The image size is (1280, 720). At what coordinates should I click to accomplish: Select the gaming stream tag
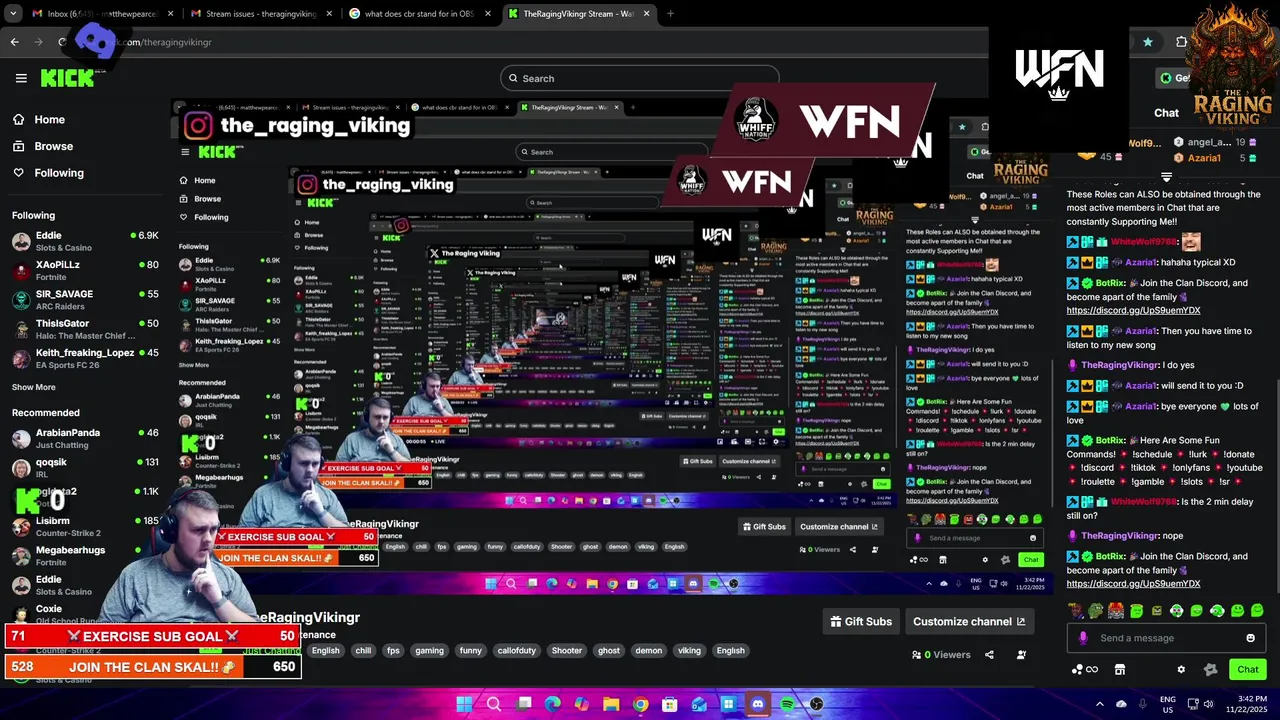429,650
